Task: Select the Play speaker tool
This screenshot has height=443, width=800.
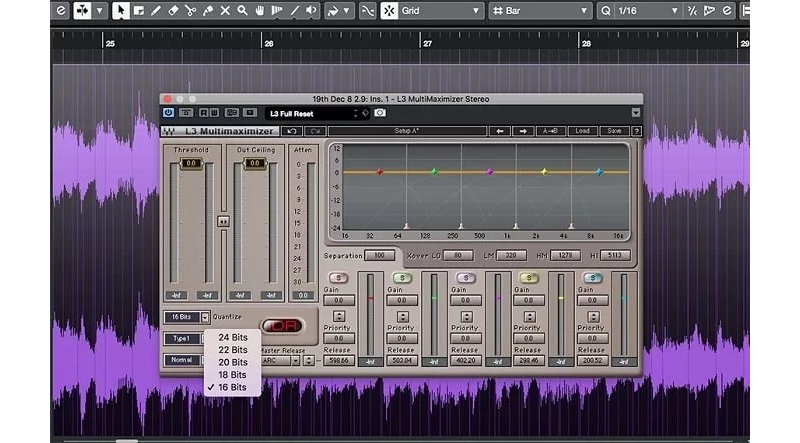Action: (312, 10)
